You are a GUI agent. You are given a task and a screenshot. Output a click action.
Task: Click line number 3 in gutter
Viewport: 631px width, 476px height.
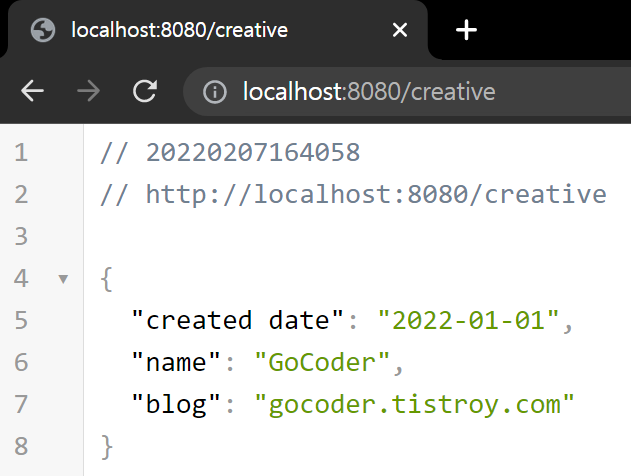point(21,237)
